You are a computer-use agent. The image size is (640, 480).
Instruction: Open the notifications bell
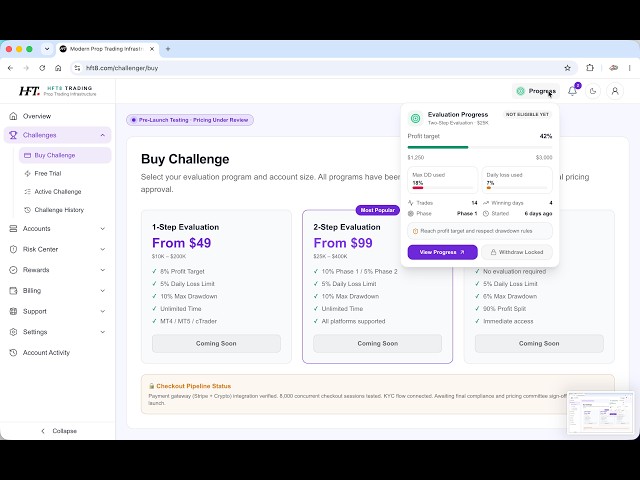(x=572, y=91)
